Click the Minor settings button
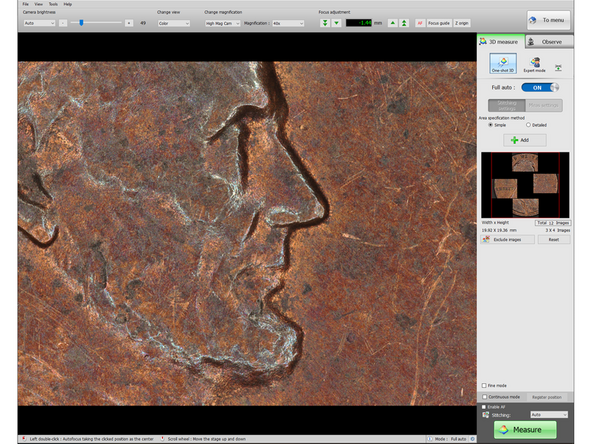Viewport: 592px width, 444px height. click(544, 105)
